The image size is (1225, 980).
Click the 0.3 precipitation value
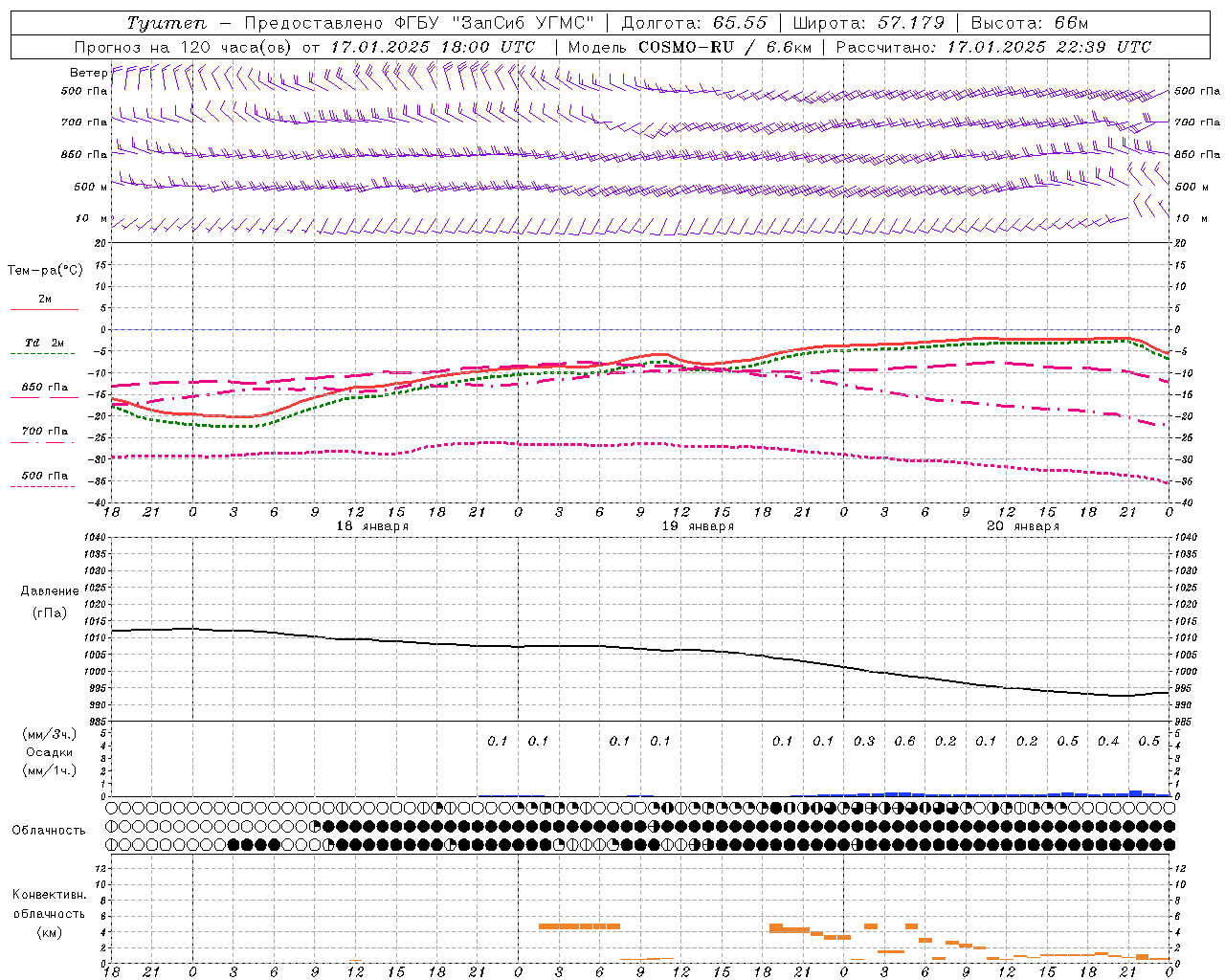(864, 742)
